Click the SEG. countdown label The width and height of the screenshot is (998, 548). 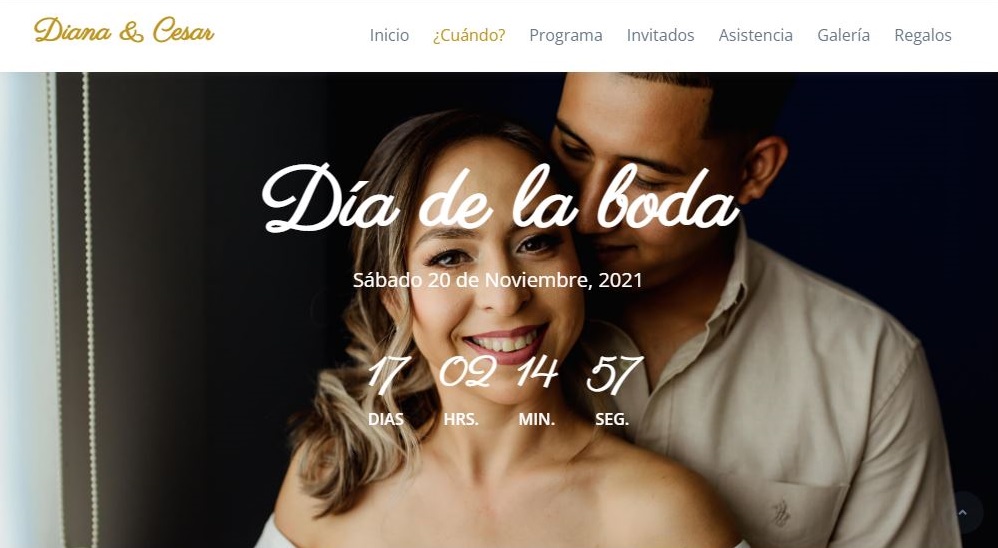612,419
